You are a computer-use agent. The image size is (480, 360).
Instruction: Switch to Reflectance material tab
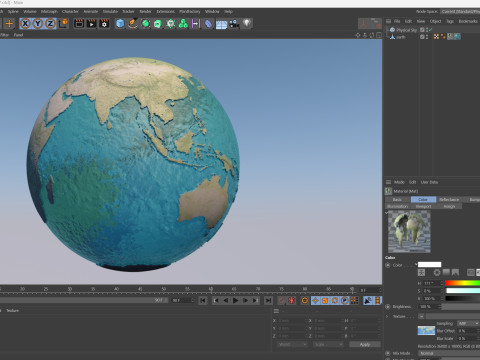pos(449,199)
